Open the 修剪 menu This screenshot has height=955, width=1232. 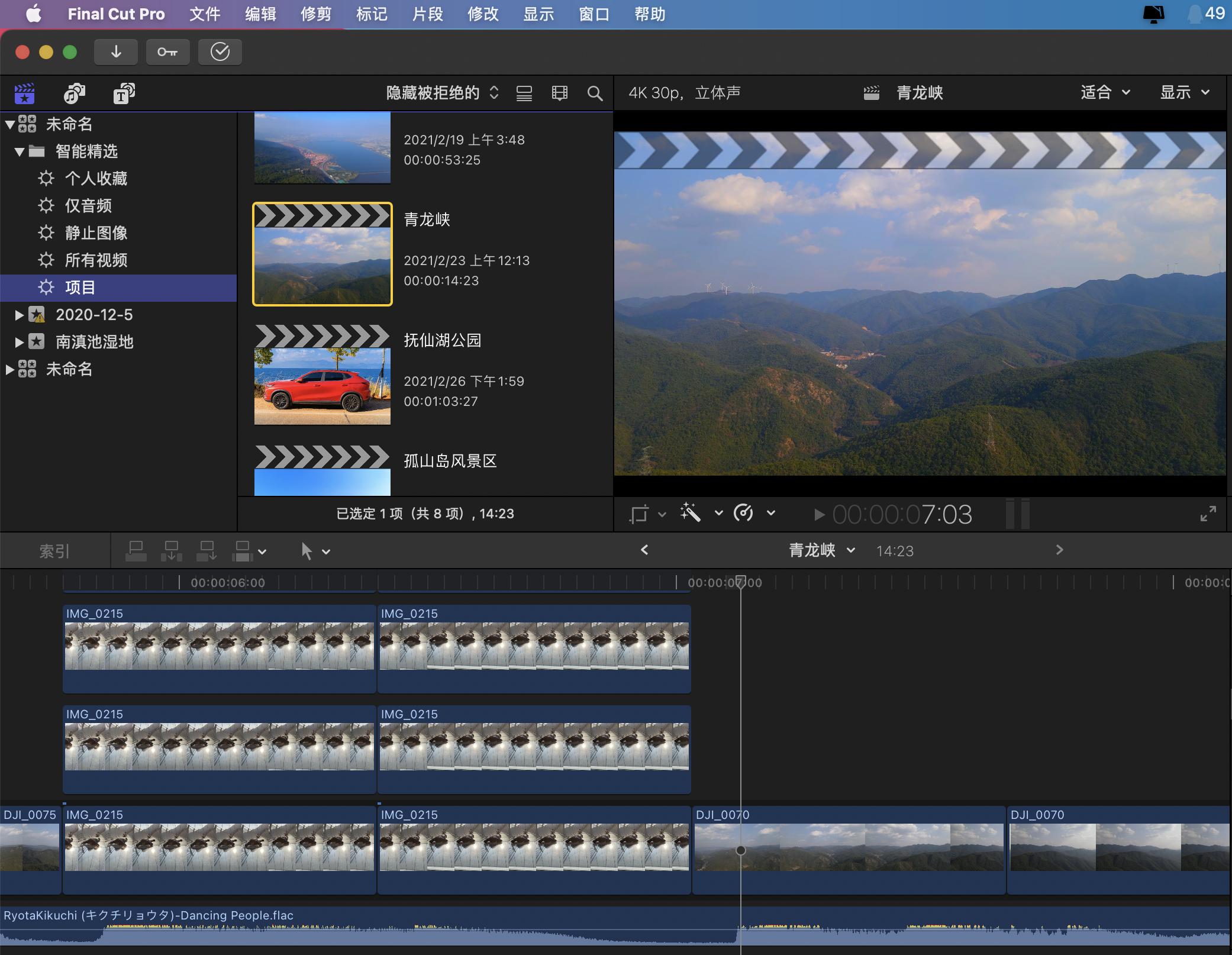(316, 14)
